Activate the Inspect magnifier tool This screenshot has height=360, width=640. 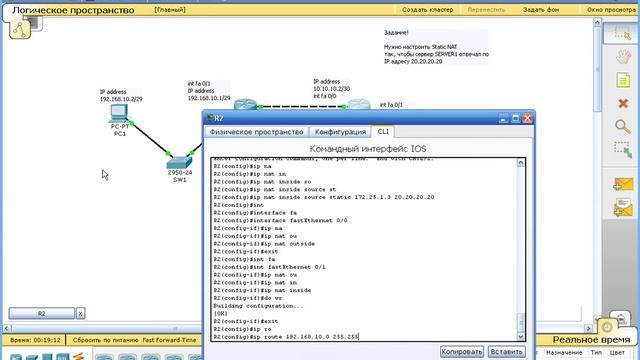pyautogui.click(x=623, y=127)
